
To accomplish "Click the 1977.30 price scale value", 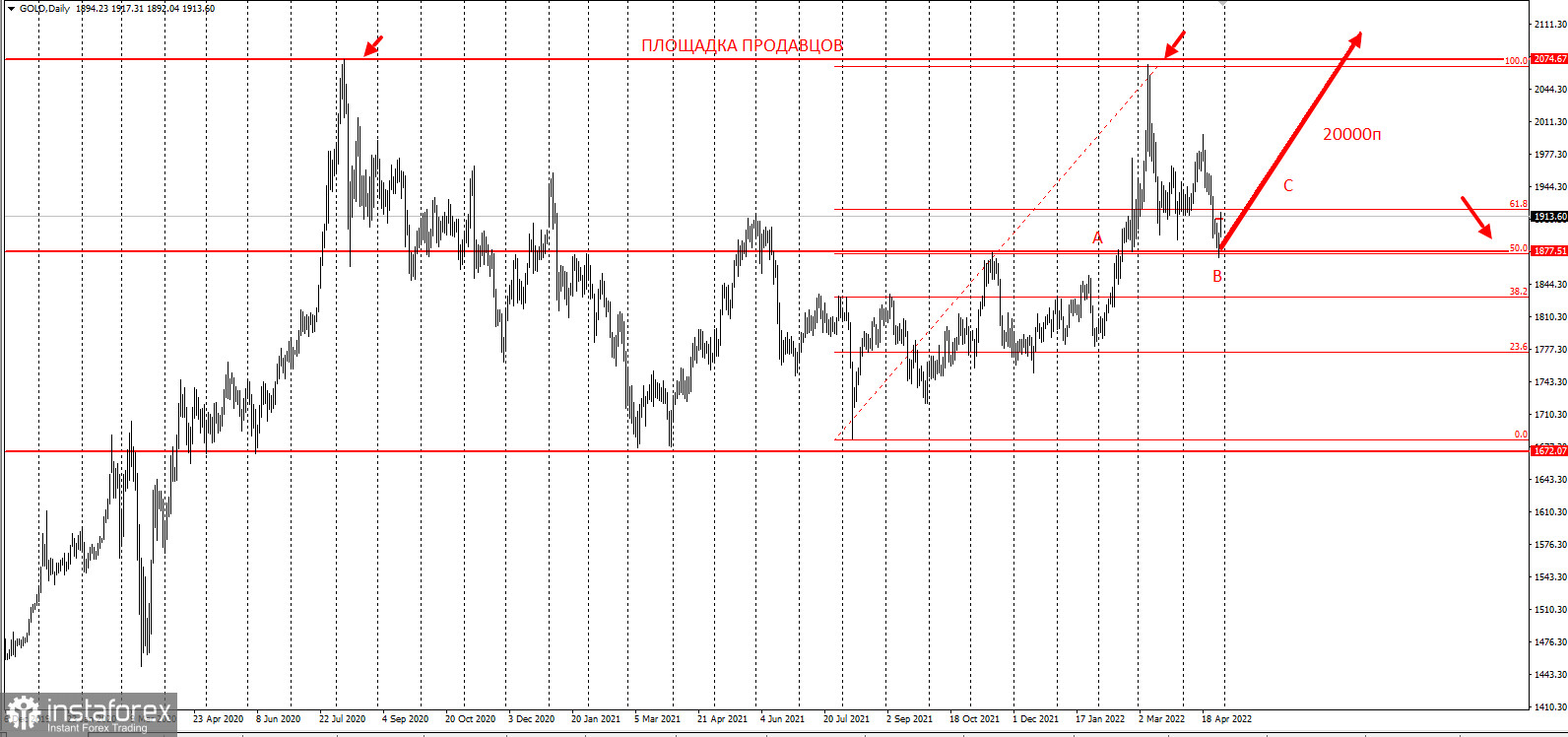I will tap(1550, 155).
